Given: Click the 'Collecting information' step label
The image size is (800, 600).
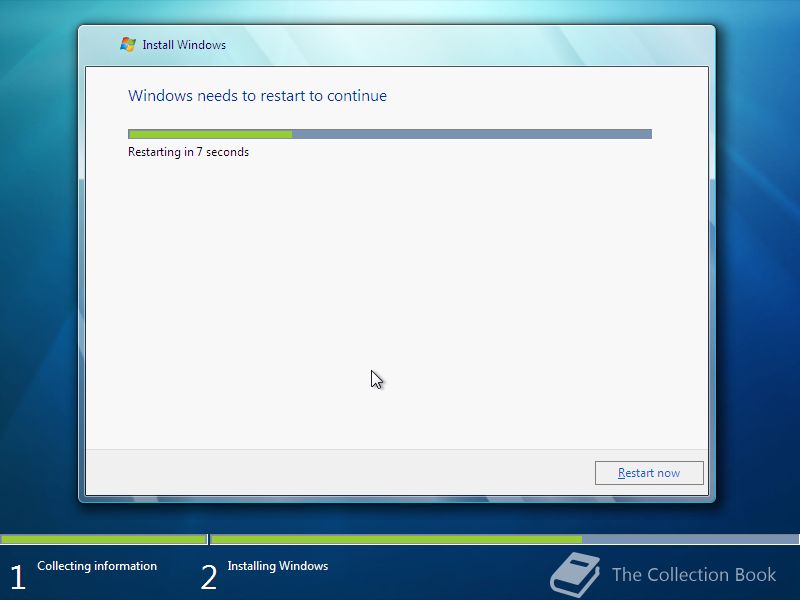Looking at the screenshot, I should click(x=97, y=566).
